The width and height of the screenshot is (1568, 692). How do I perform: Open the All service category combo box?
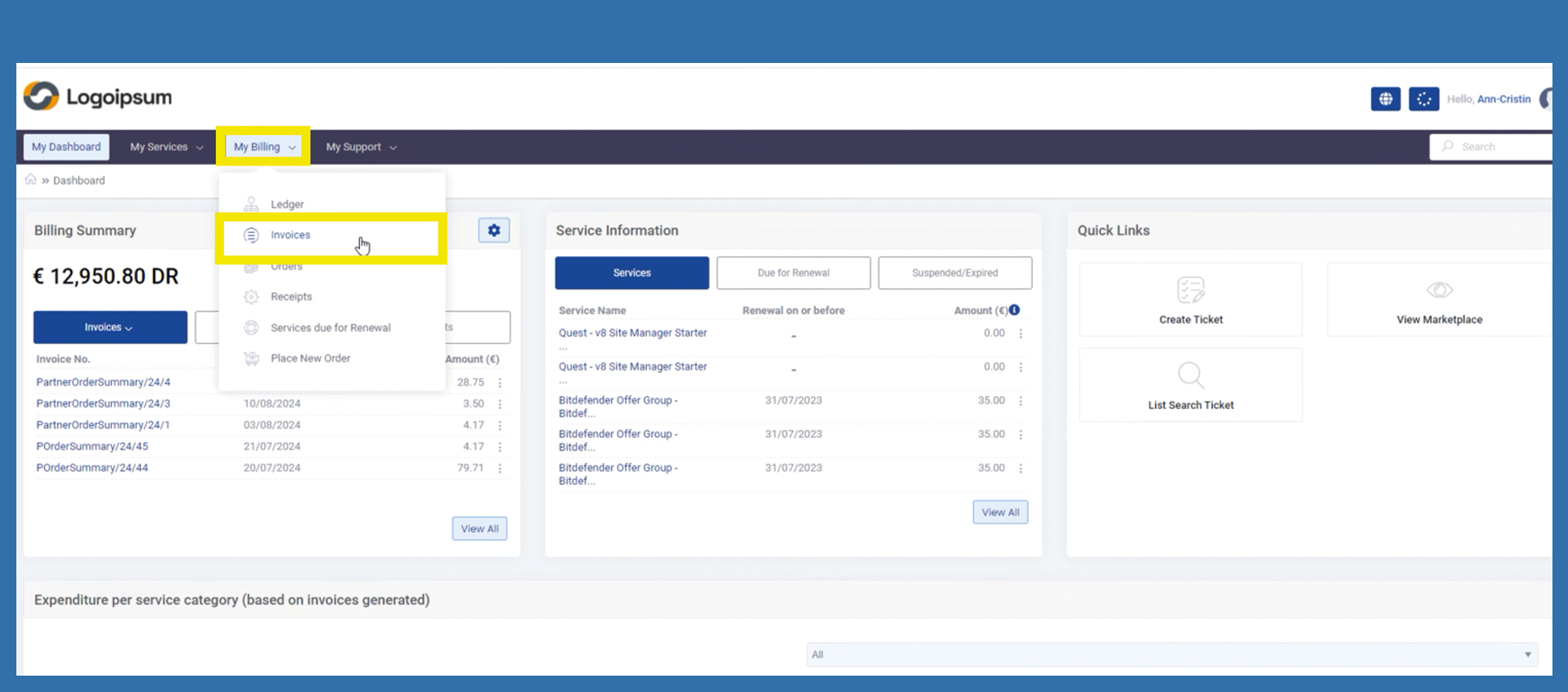coord(1171,654)
